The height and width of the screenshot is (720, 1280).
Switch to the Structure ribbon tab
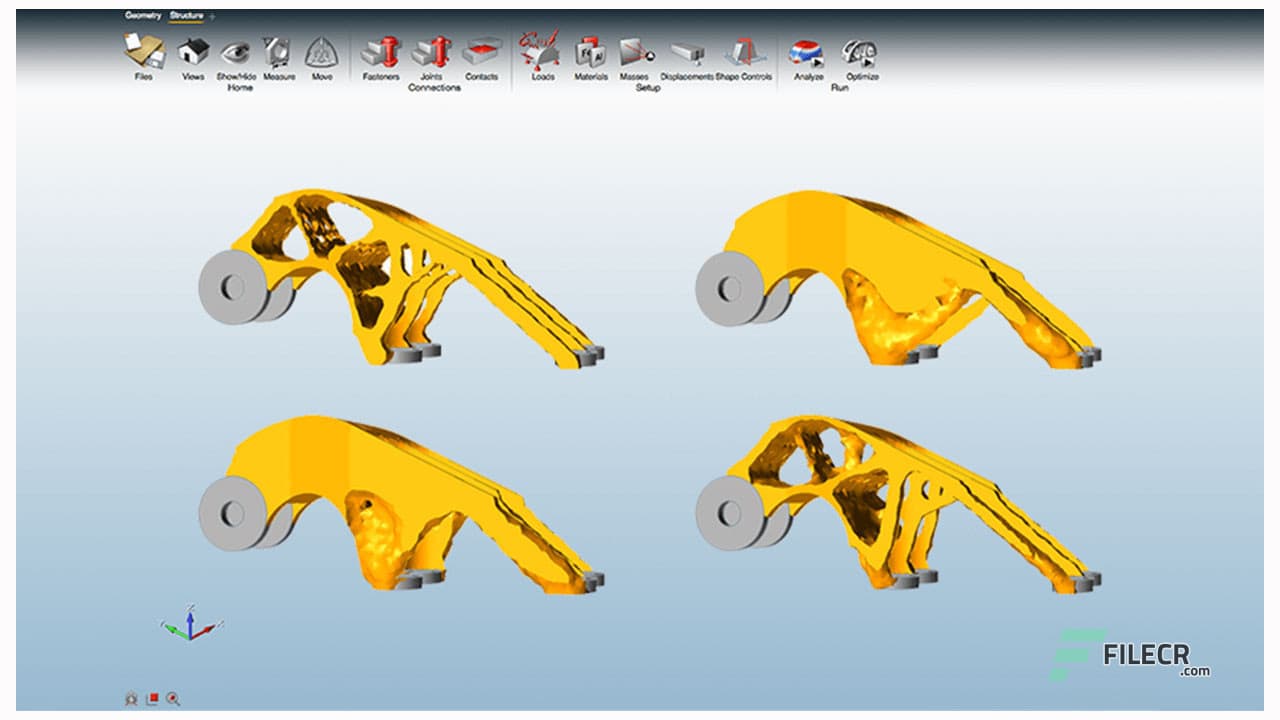[186, 16]
